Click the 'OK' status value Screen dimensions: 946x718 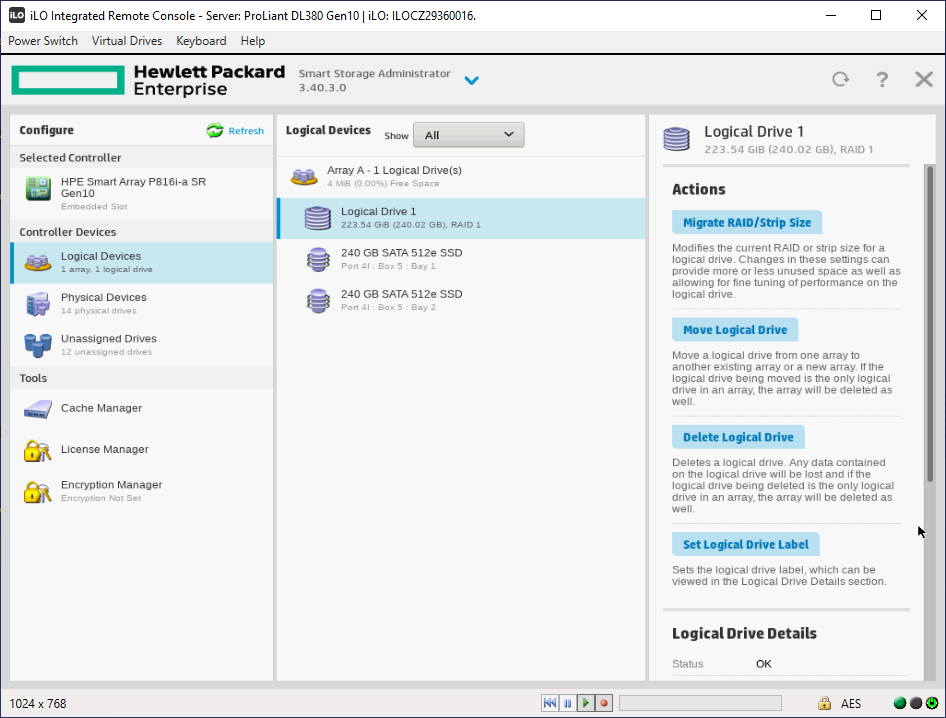(x=763, y=664)
